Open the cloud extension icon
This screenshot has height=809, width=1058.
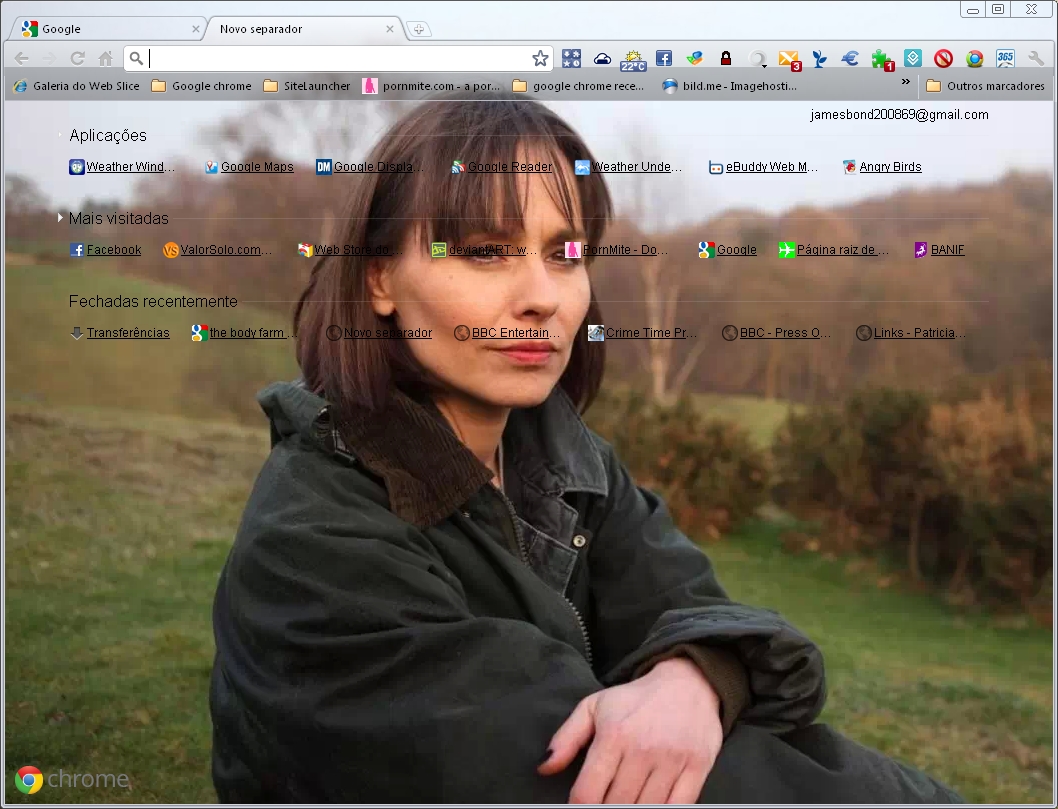click(x=603, y=59)
